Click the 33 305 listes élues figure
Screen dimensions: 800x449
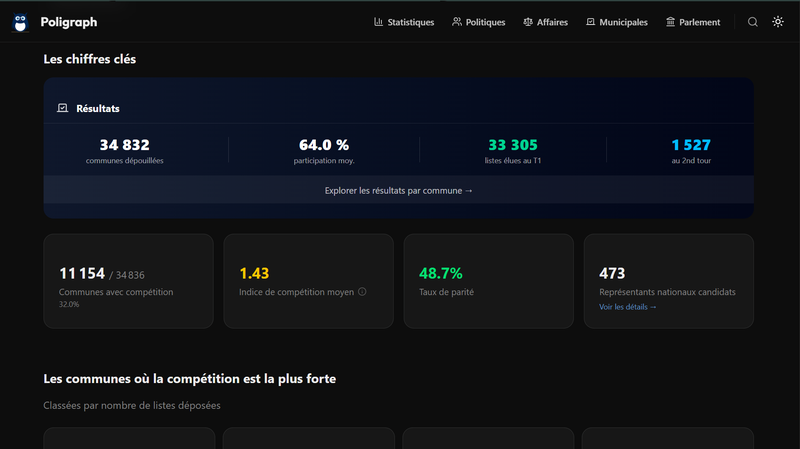pyautogui.click(x=513, y=146)
